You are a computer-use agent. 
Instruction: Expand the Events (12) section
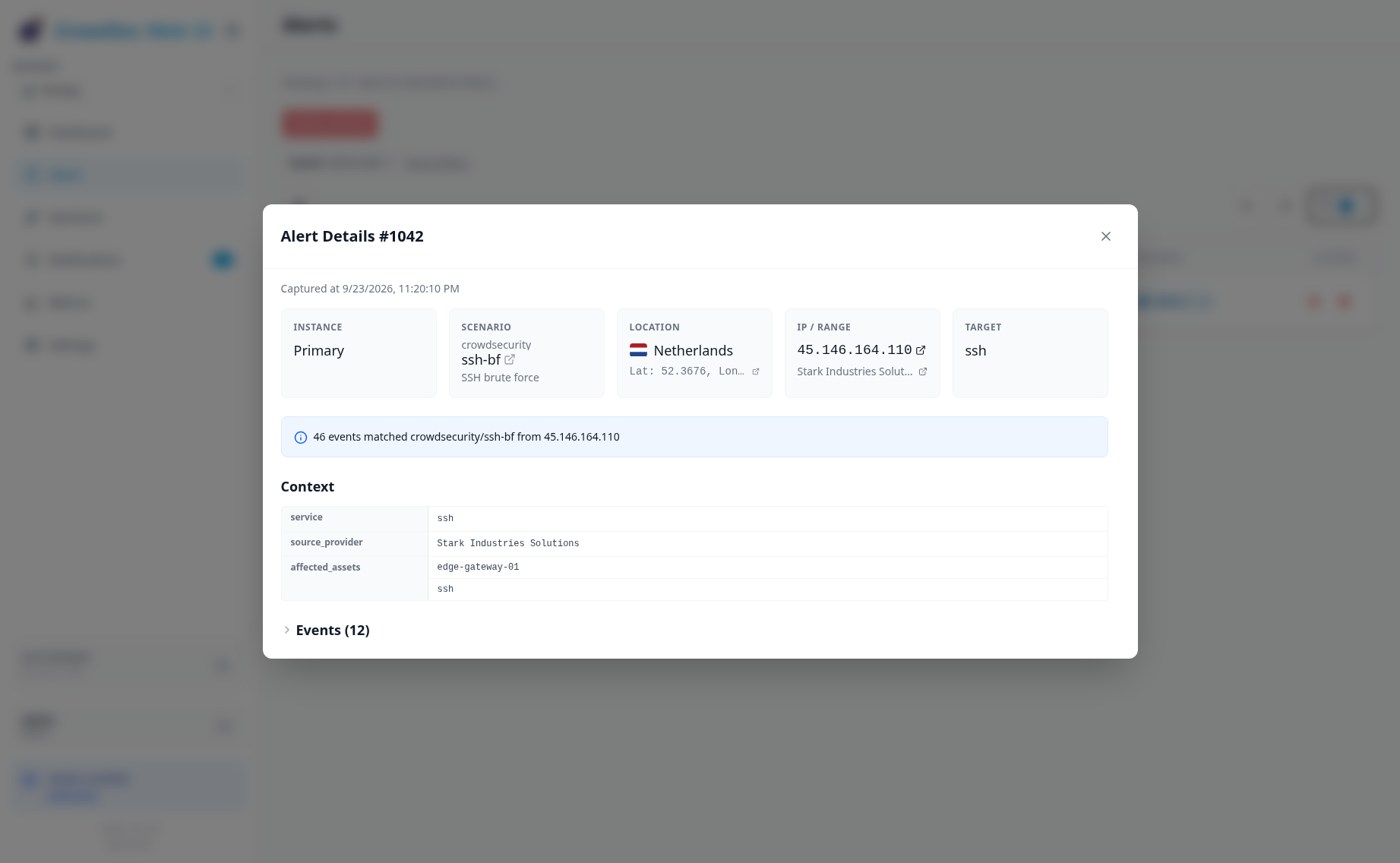pos(325,630)
